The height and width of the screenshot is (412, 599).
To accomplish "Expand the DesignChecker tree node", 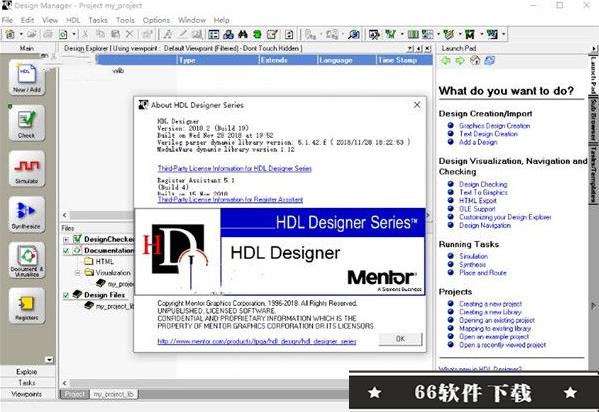I will click(x=66, y=240).
